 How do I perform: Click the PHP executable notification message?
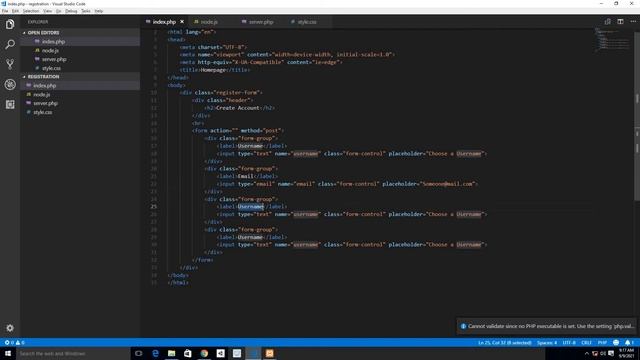[551, 326]
